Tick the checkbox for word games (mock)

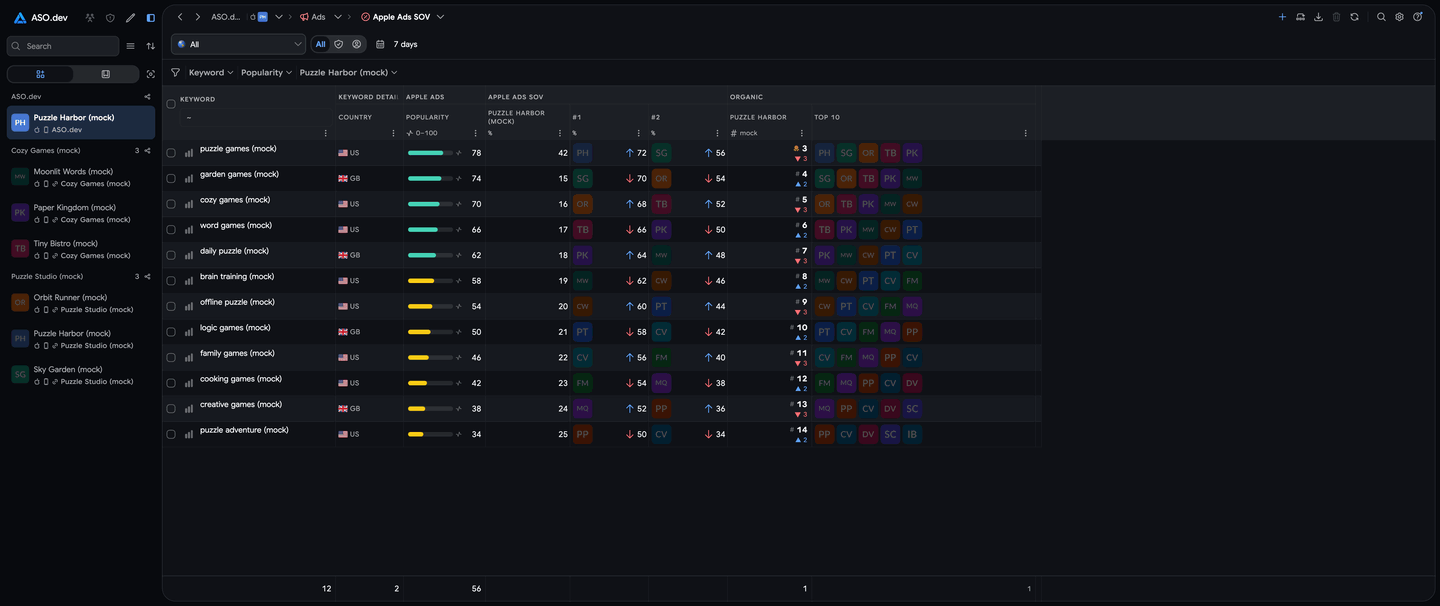171,230
